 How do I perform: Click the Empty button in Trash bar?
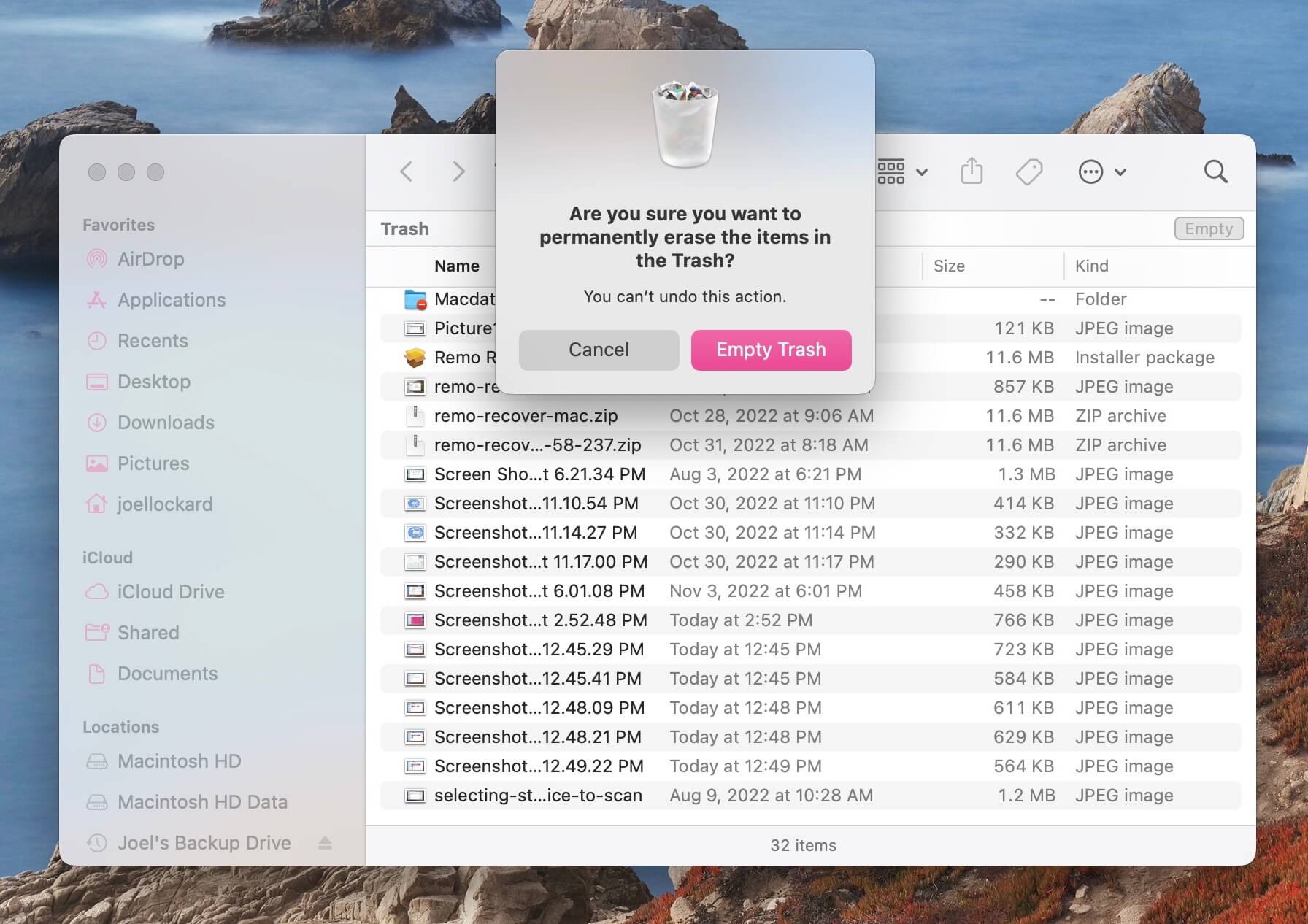coord(1209,228)
